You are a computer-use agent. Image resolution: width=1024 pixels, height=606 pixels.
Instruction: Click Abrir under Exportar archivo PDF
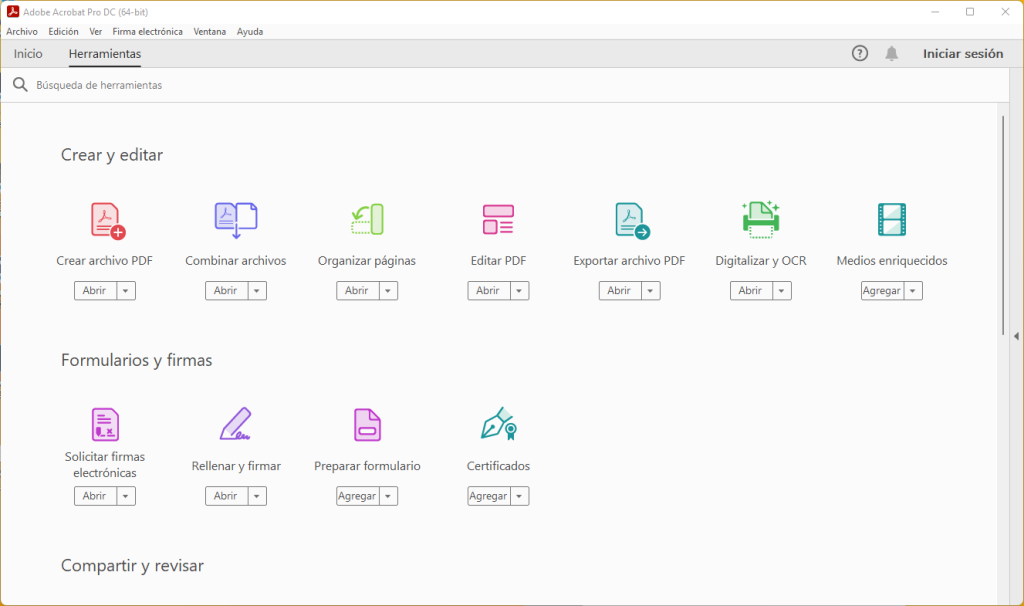(620, 291)
